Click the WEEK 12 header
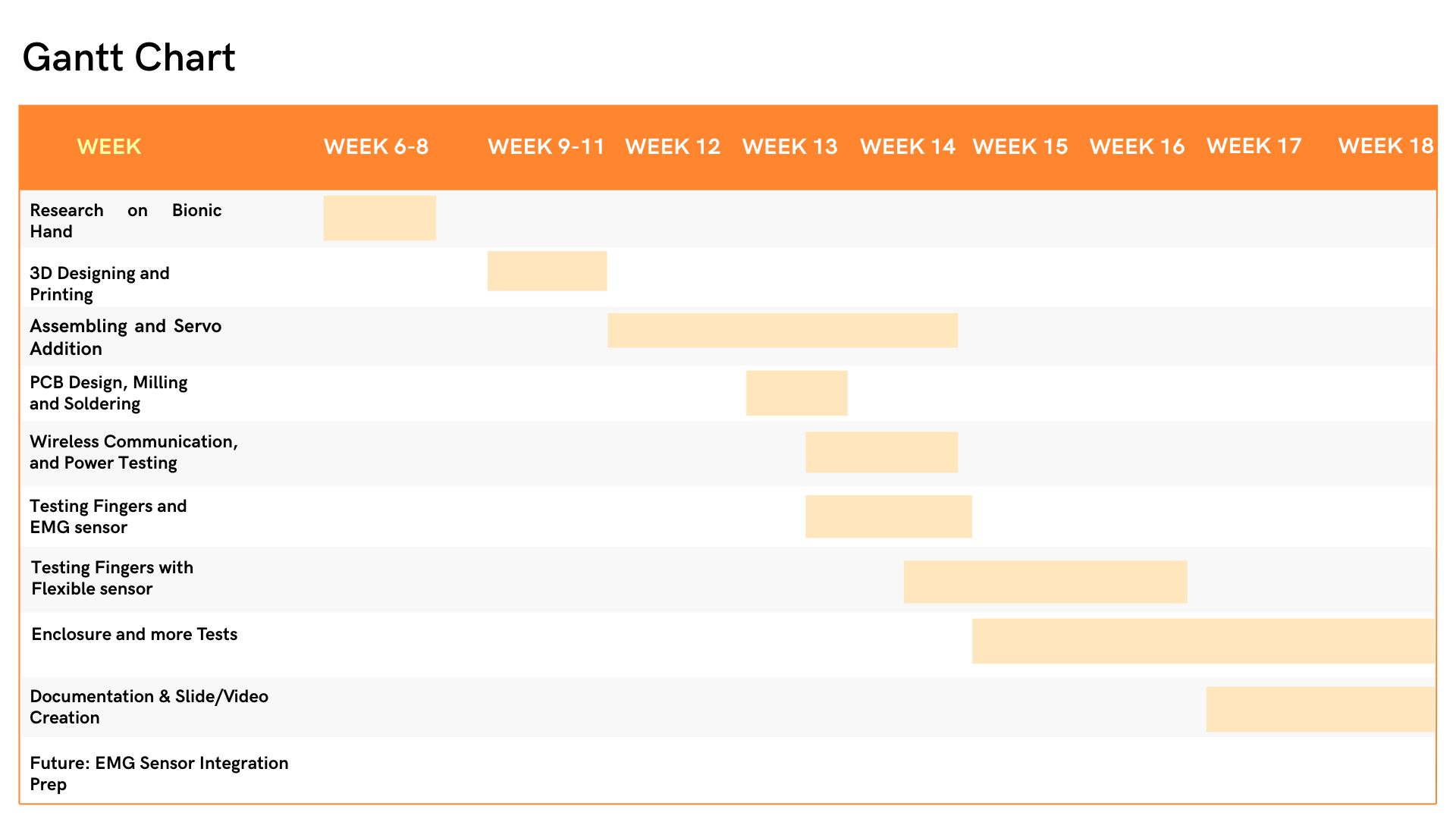 [673, 146]
